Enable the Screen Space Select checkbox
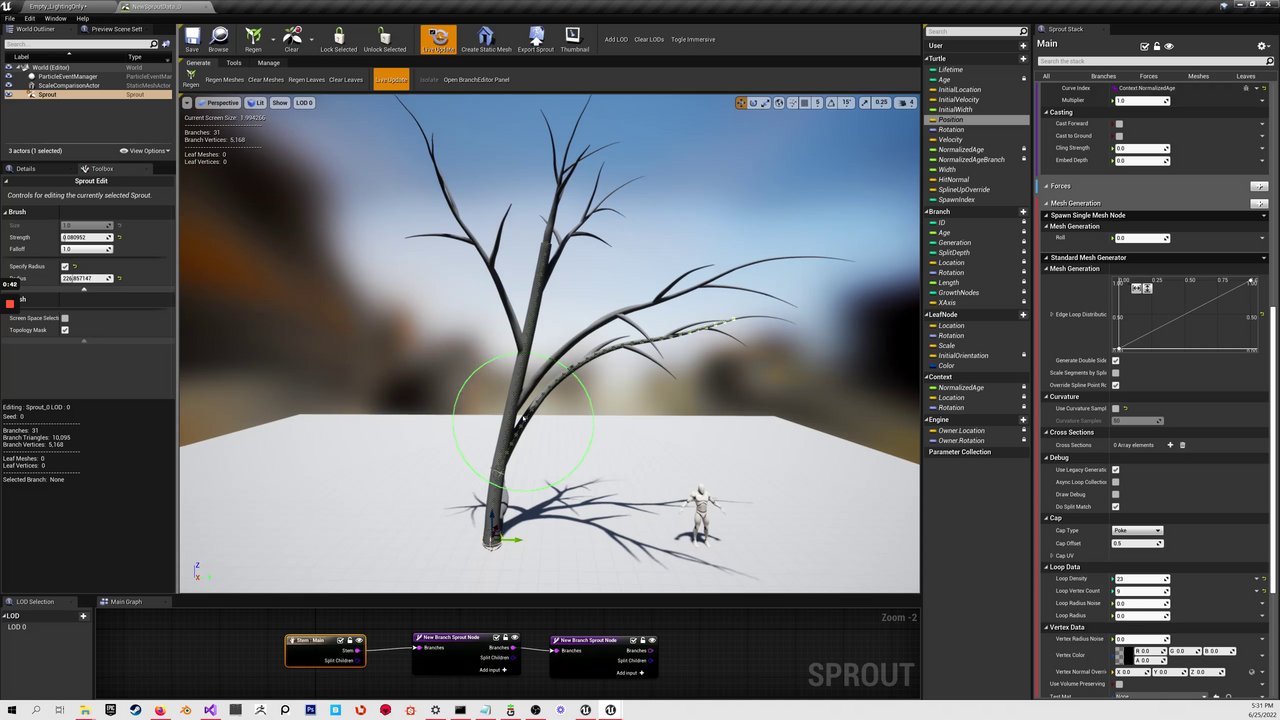 (65, 318)
